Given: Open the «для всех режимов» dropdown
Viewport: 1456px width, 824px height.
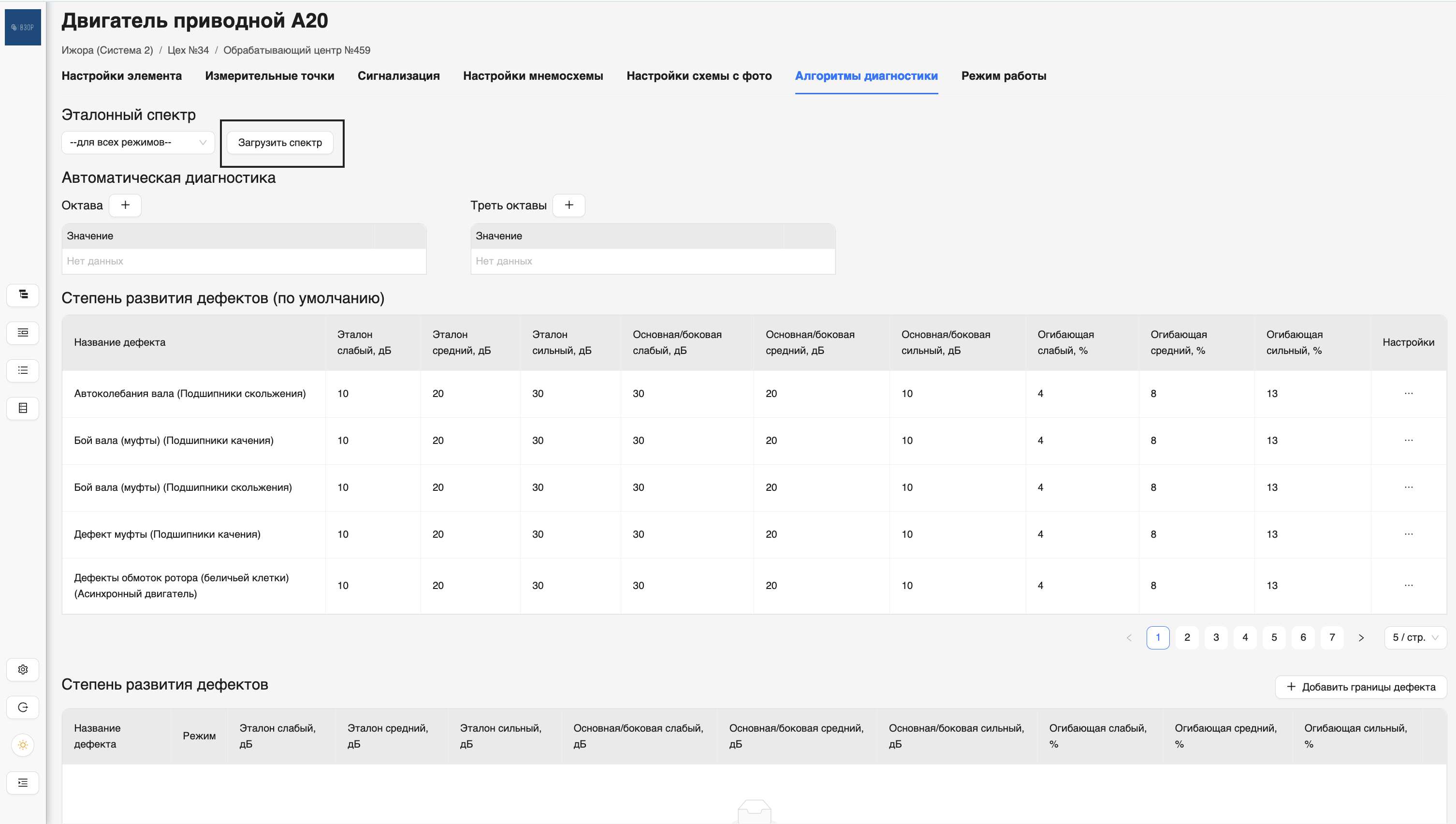Looking at the screenshot, I should (137, 143).
